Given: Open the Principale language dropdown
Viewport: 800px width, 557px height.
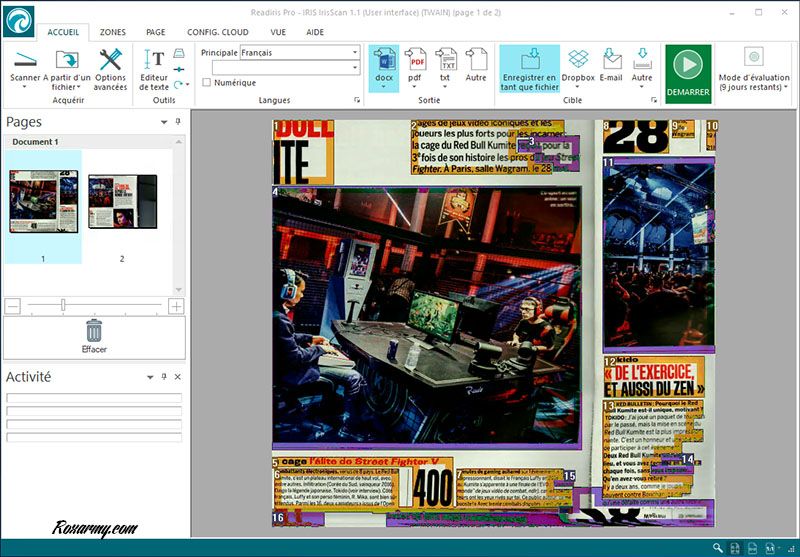Looking at the screenshot, I should click(x=355, y=52).
